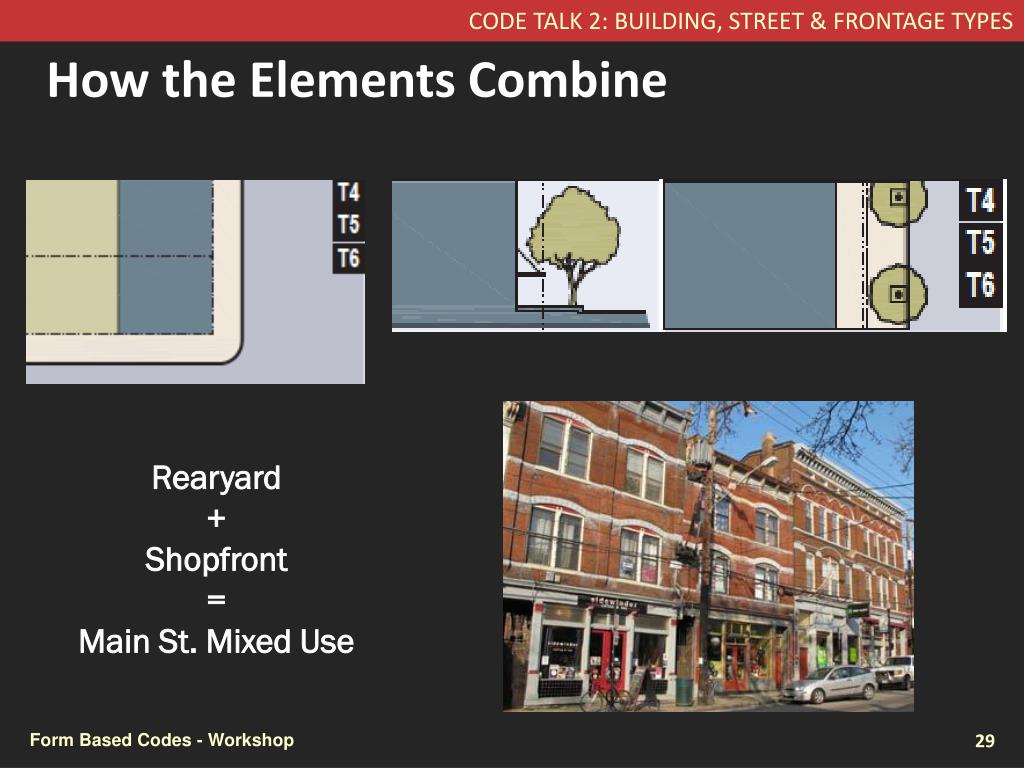Click the footer text 'Form Based Codes - Workshop'
The height and width of the screenshot is (768, 1024).
point(162,740)
